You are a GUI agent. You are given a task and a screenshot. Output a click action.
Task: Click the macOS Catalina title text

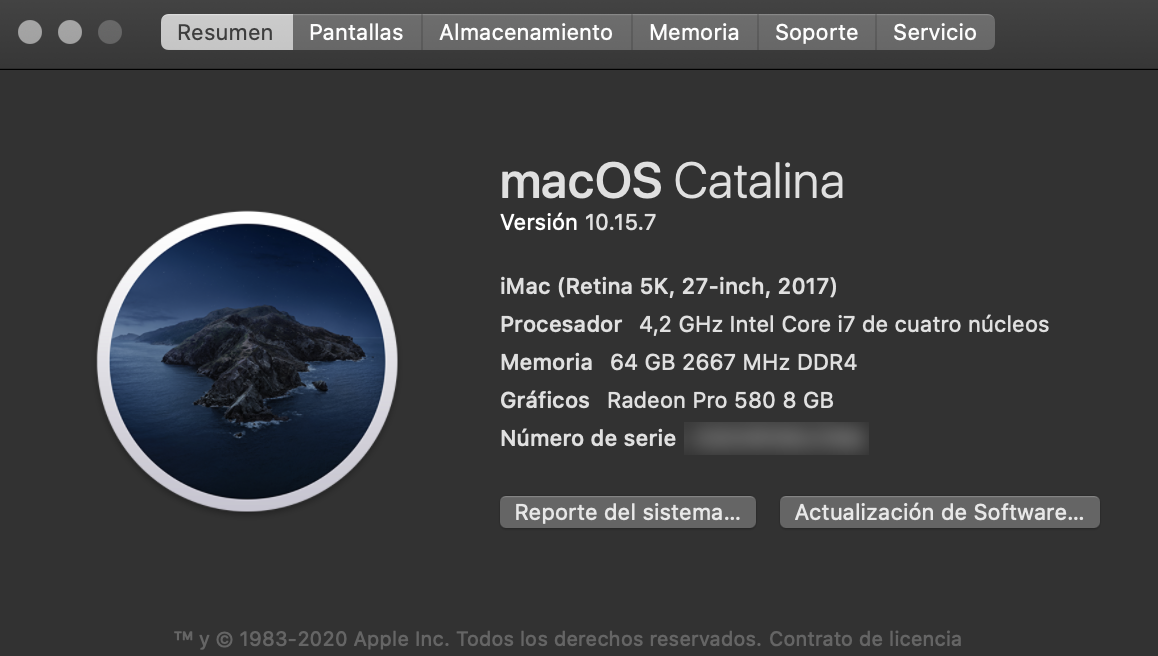coord(673,182)
